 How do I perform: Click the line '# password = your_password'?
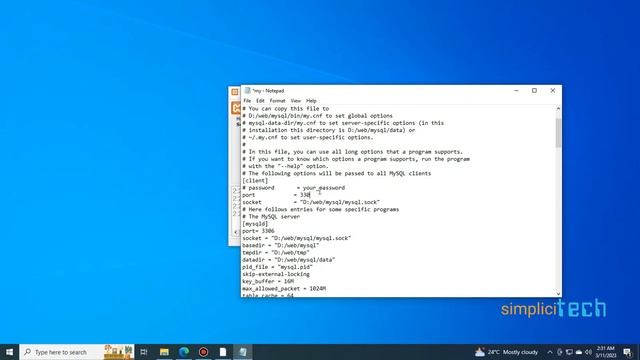point(293,188)
